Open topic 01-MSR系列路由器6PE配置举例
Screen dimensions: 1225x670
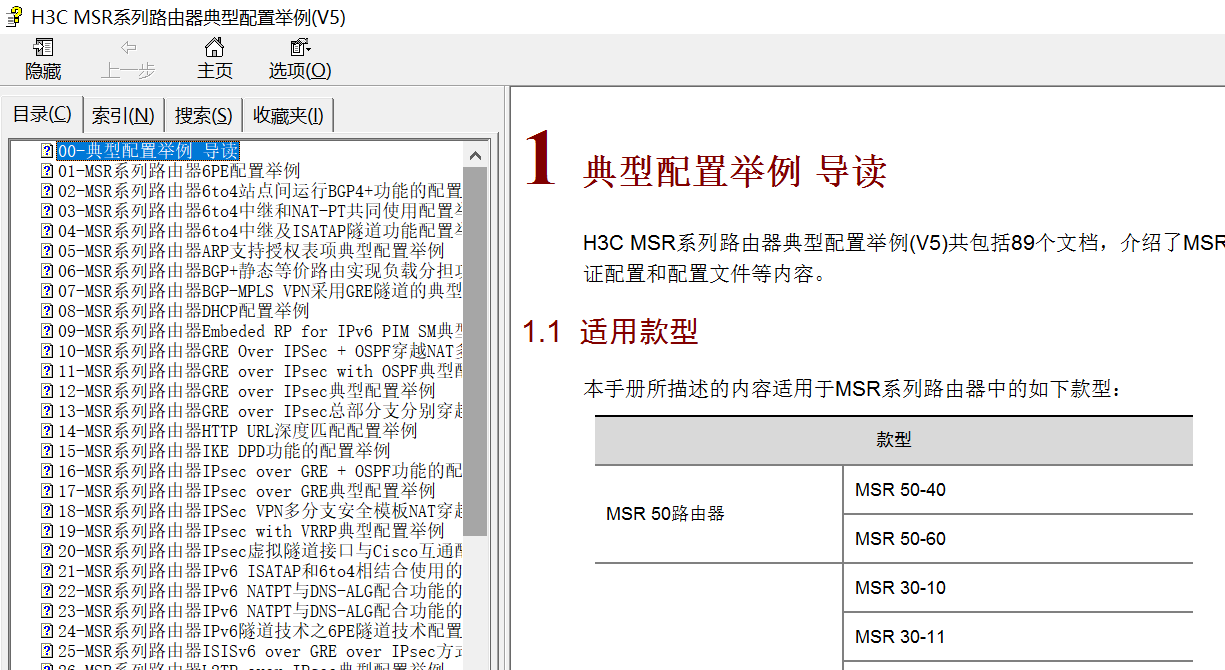coord(178,171)
